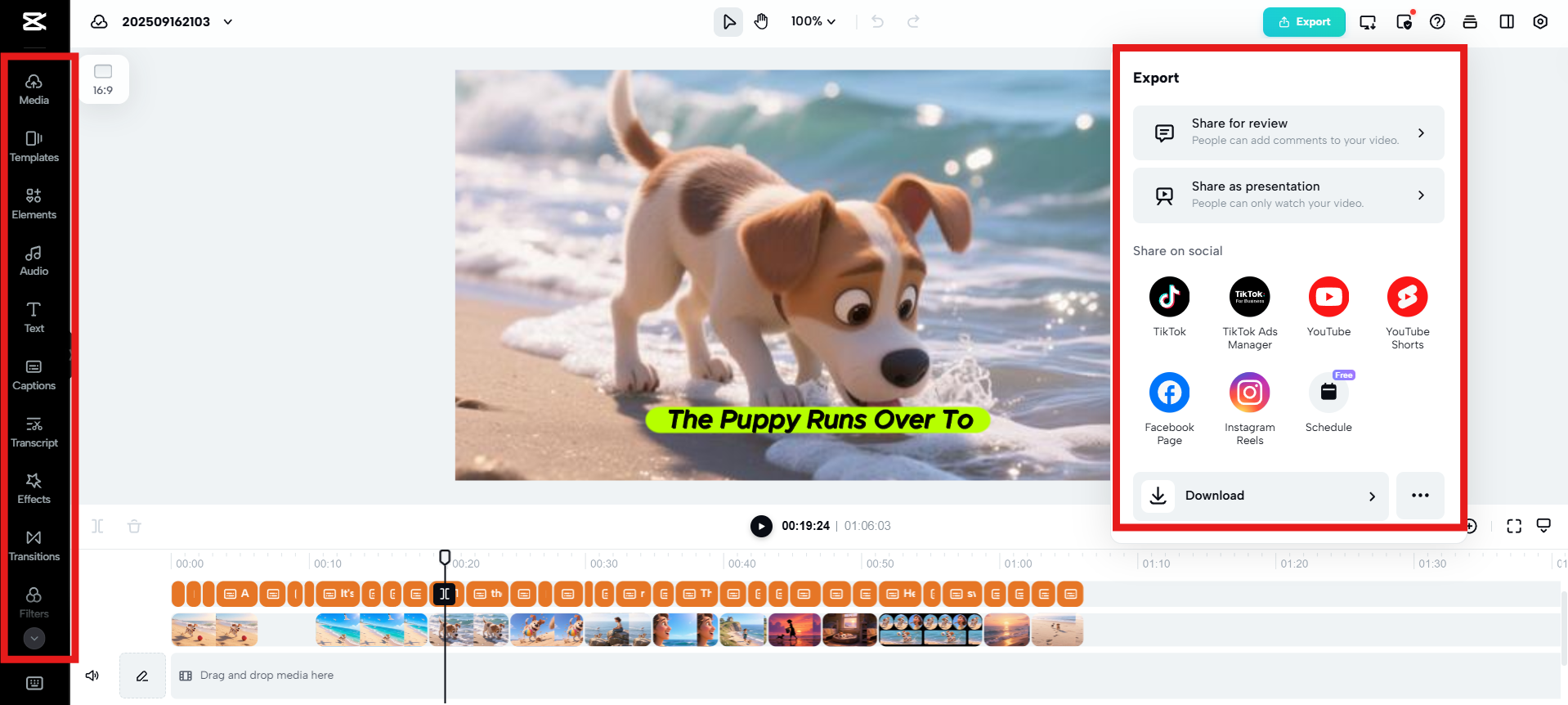
Task: Click the CapCut logo home icon
Action: [34, 21]
